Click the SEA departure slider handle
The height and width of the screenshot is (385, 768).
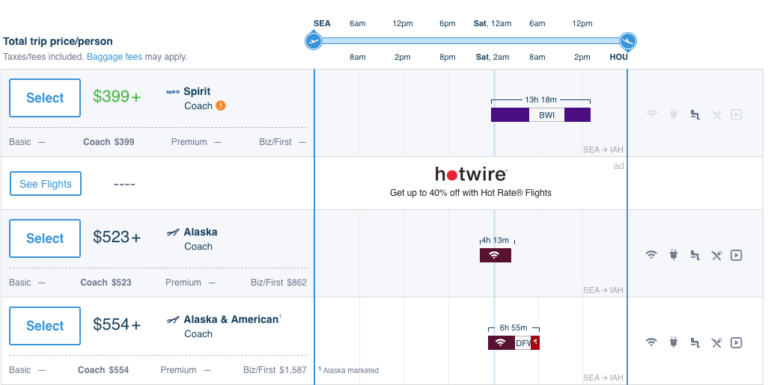(313, 41)
